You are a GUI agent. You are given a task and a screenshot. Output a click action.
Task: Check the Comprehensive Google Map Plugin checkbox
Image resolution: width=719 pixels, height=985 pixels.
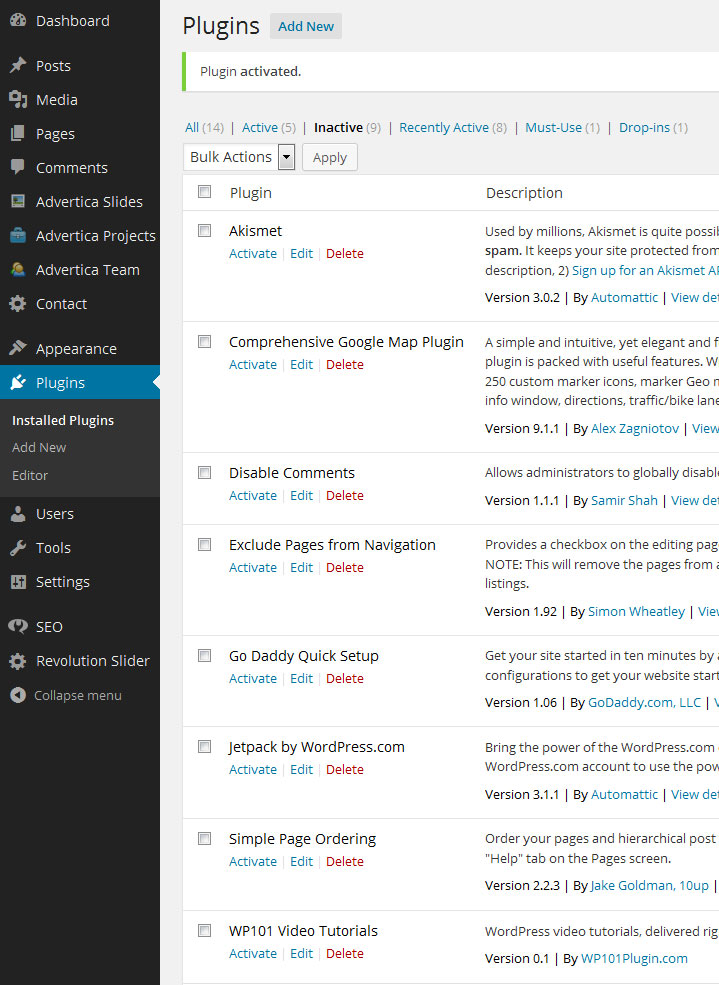tap(205, 342)
